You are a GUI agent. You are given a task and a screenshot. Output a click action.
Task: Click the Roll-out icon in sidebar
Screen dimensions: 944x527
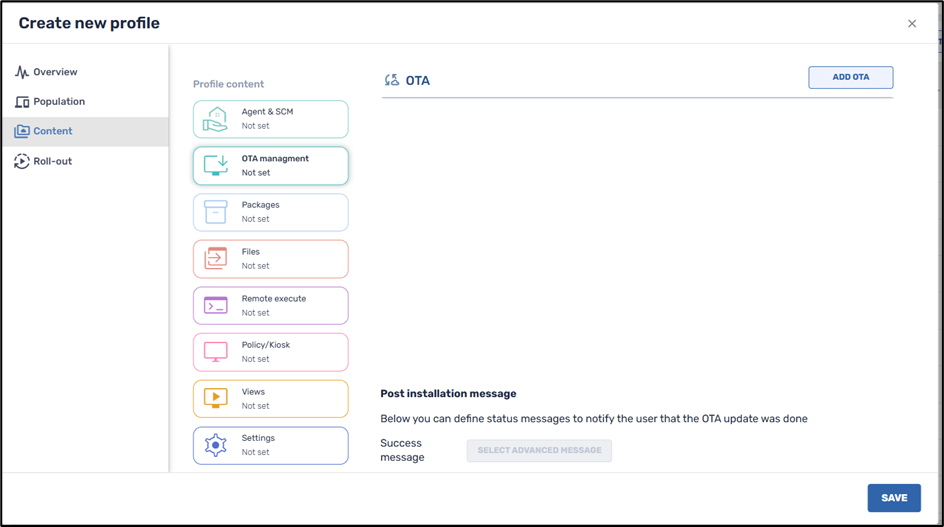[22, 161]
